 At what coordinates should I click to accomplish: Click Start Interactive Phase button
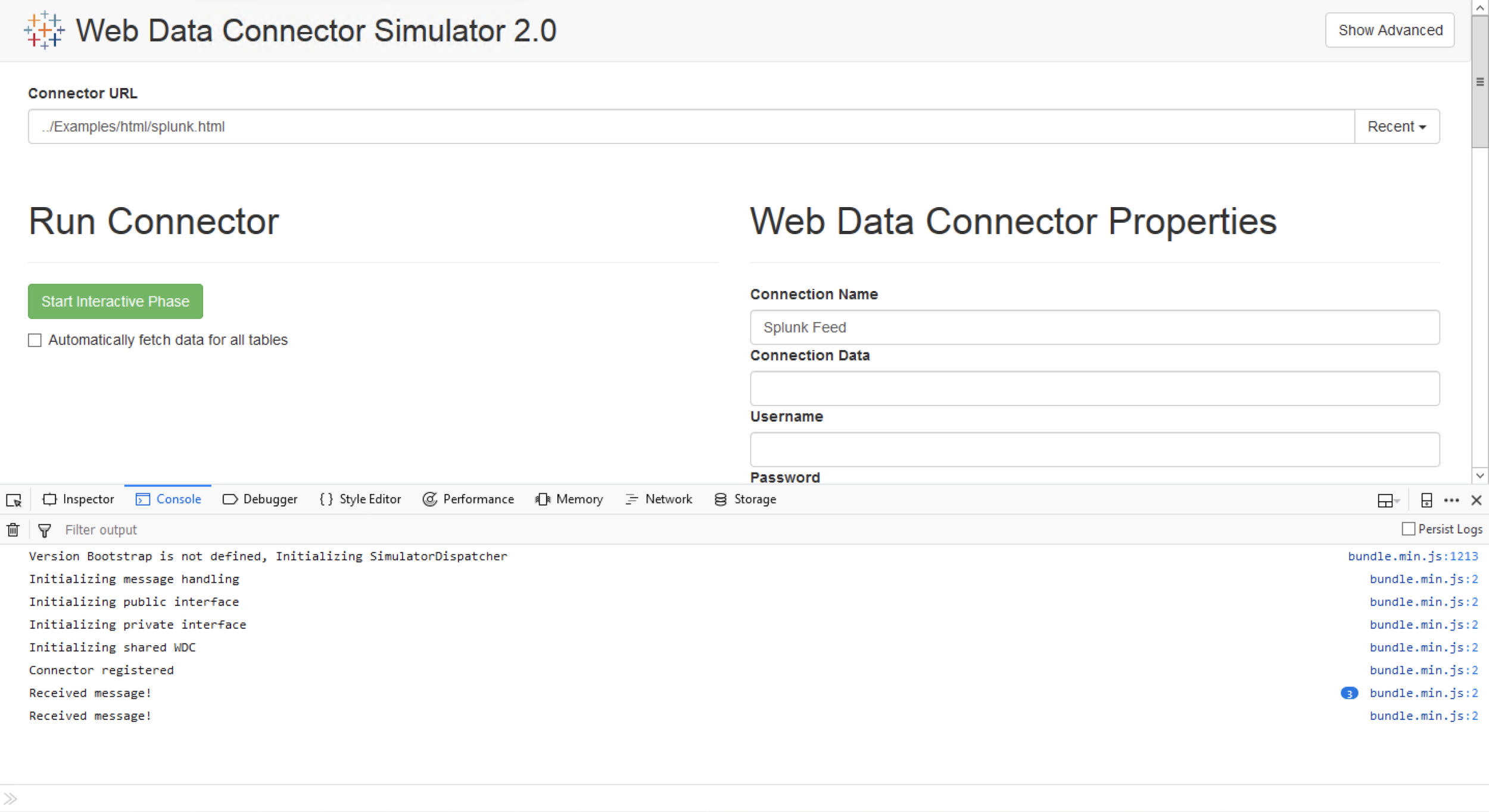pyautogui.click(x=116, y=301)
